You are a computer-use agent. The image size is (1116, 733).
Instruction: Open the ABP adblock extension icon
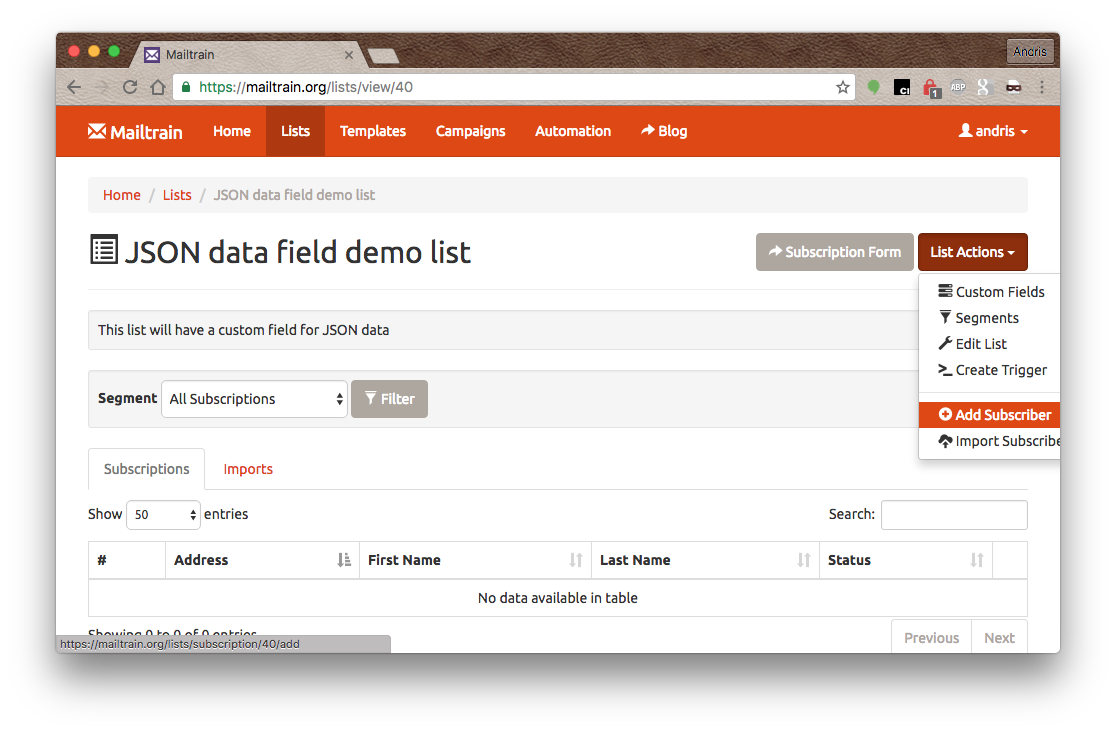[958, 88]
